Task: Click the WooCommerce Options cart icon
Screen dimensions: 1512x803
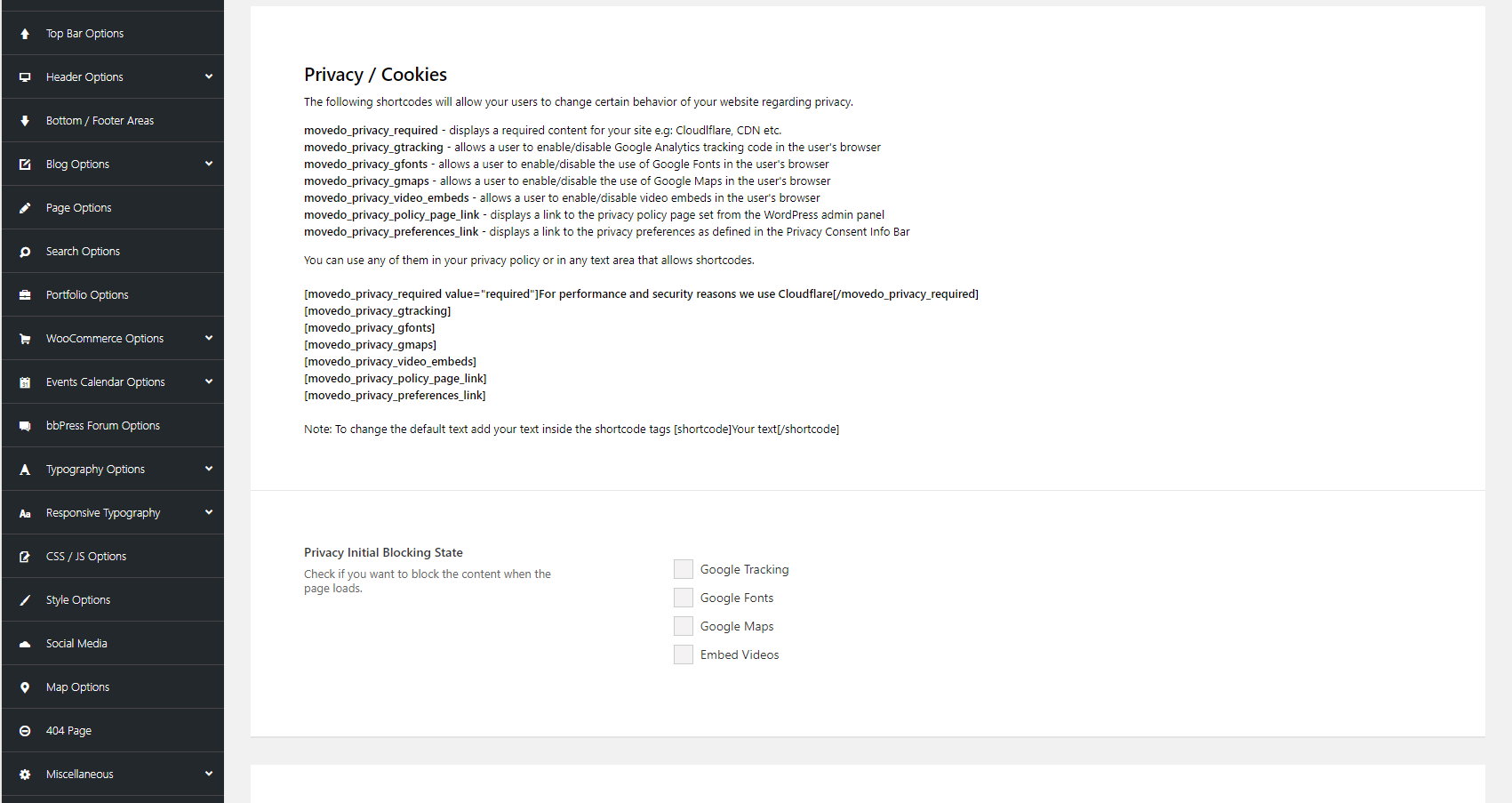Action: (25, 339)
